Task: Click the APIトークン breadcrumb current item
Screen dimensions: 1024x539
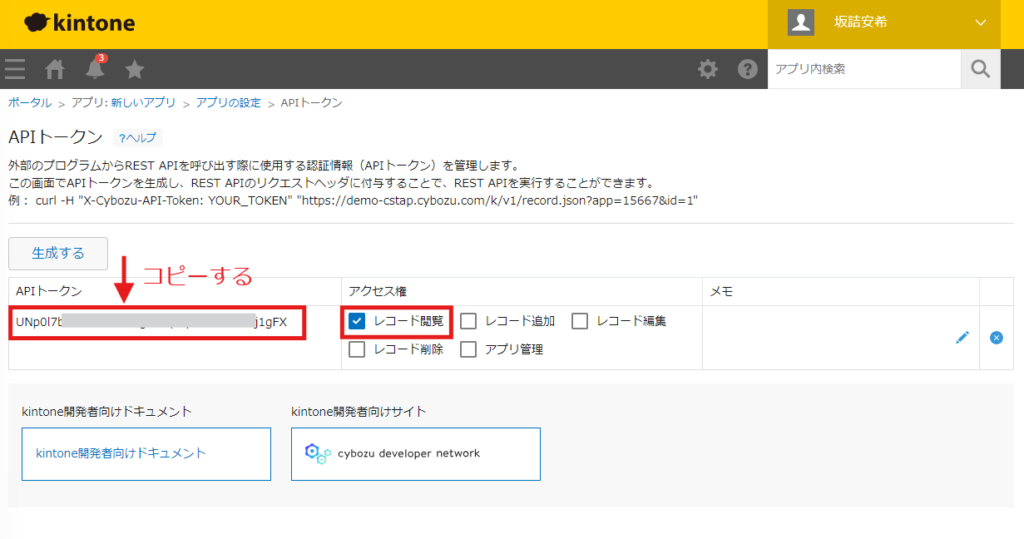Action: 312,103
